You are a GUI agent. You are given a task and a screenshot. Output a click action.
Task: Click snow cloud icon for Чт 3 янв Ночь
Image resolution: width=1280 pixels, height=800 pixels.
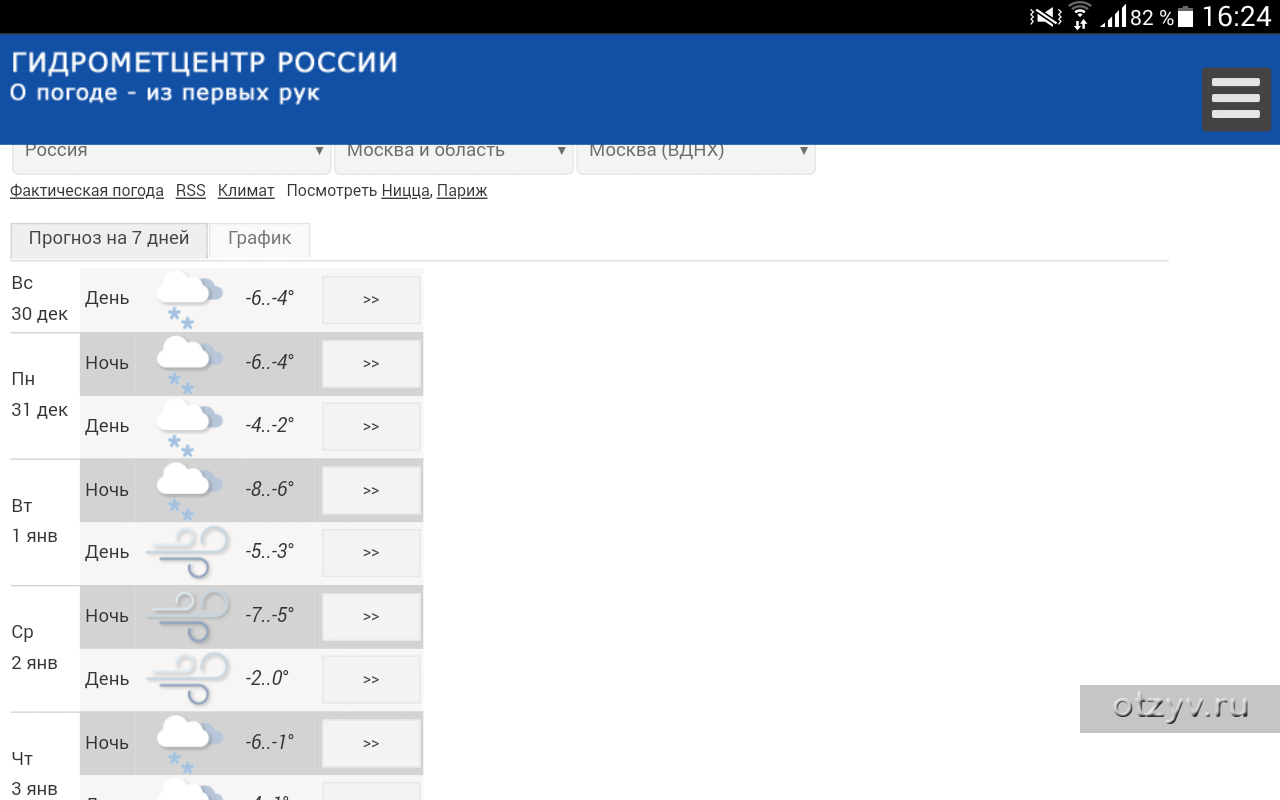[x=188, y=743]
